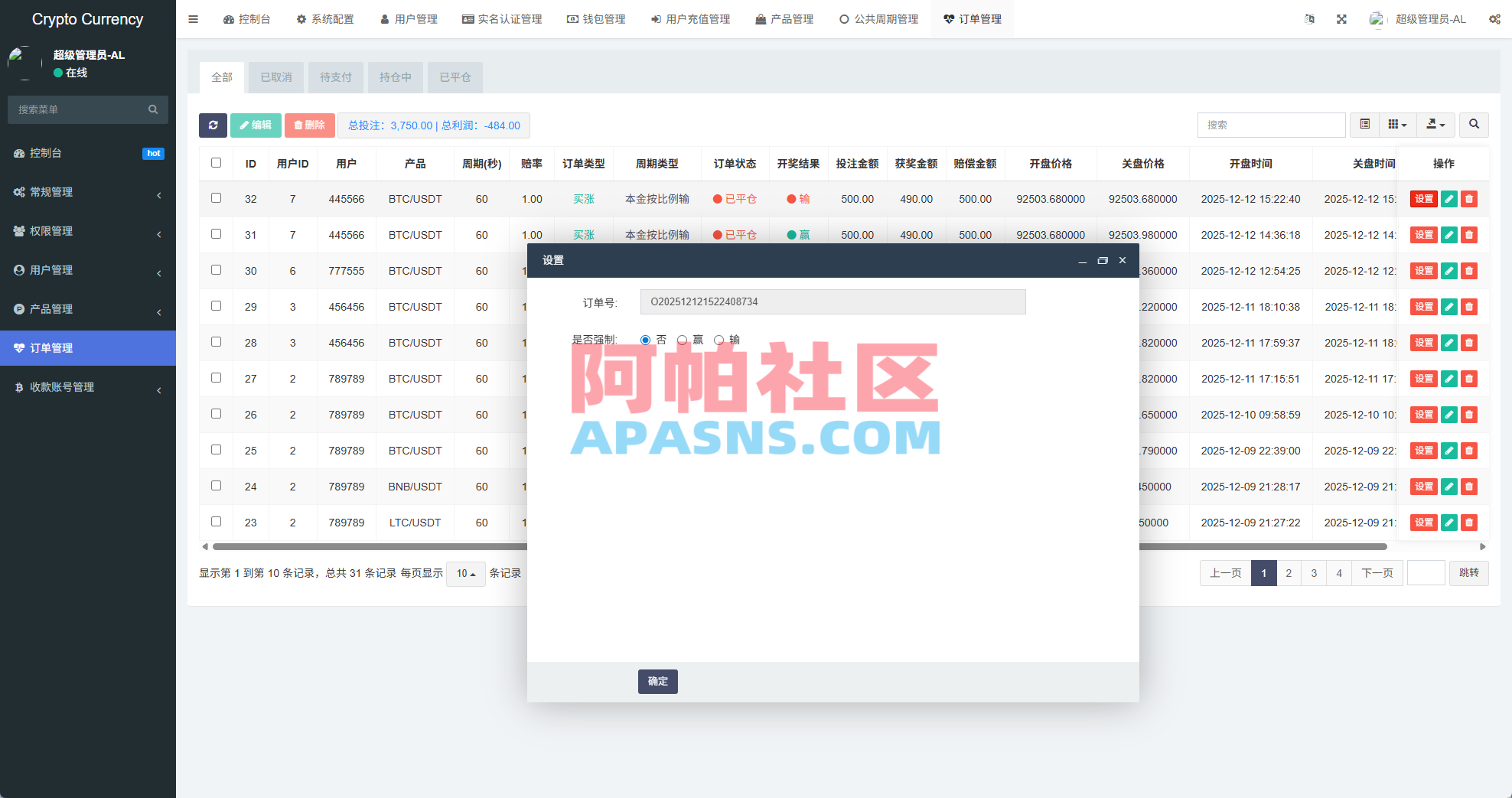Switch to the 持仓中 tab
Viewport: 1512px width, 798px height.
396,77
